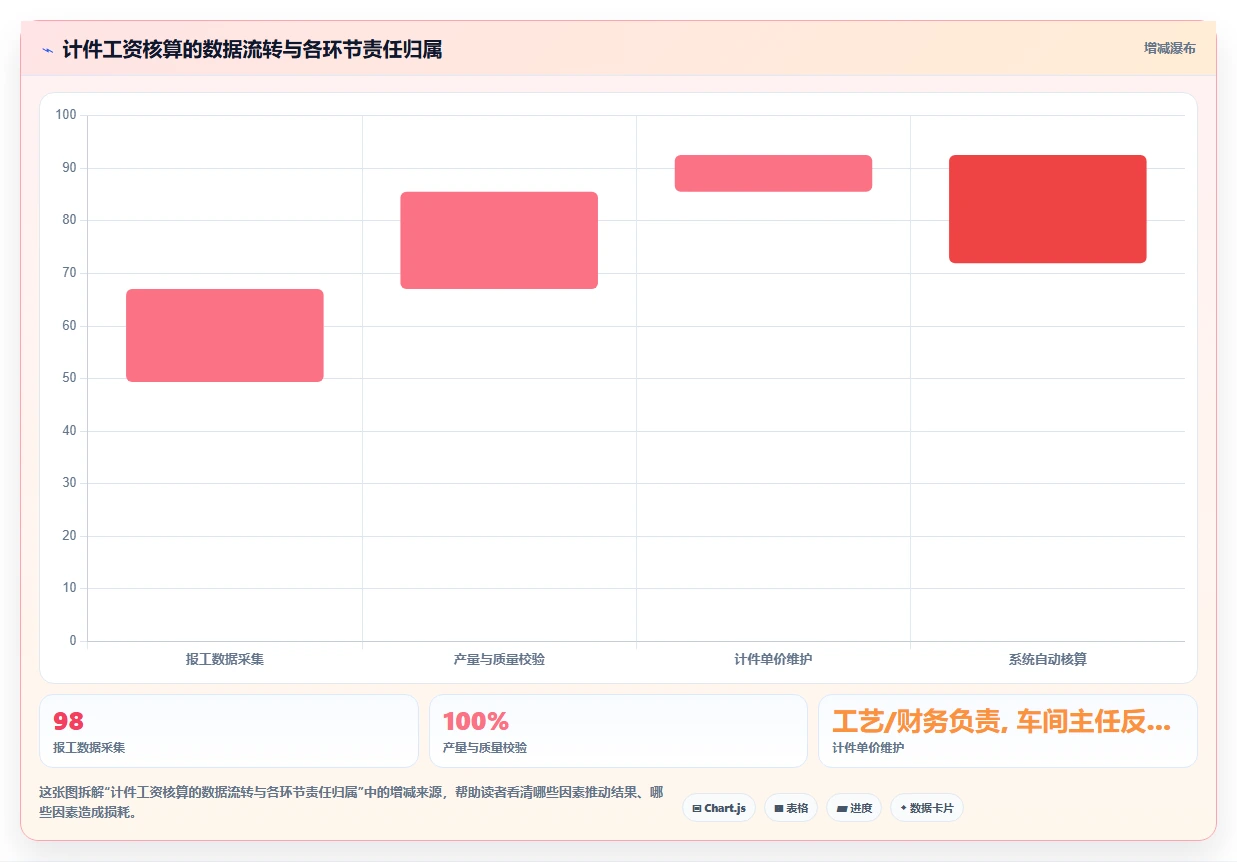Click the 系统自动核算 x-axis label

(1047, 660)
